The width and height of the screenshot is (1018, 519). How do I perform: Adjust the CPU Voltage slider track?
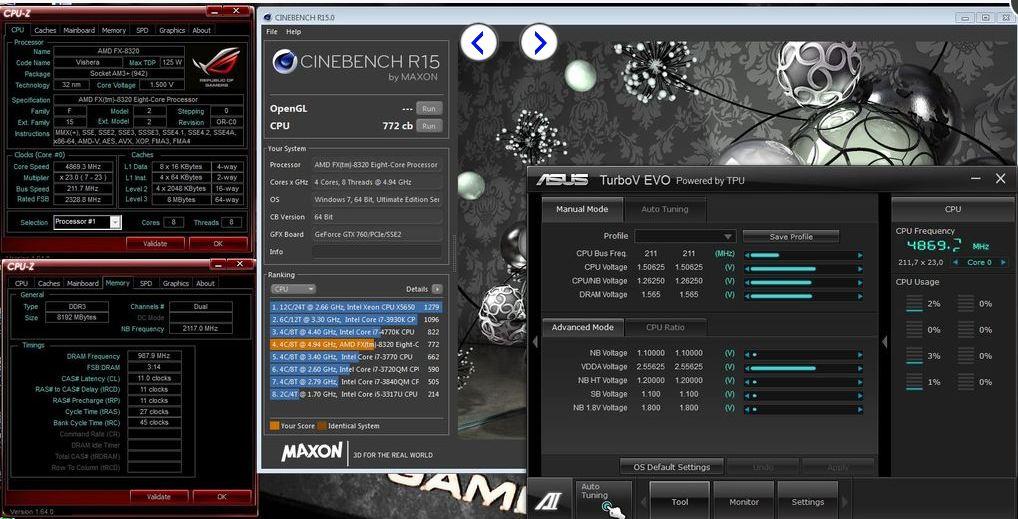tap(803, 268)
